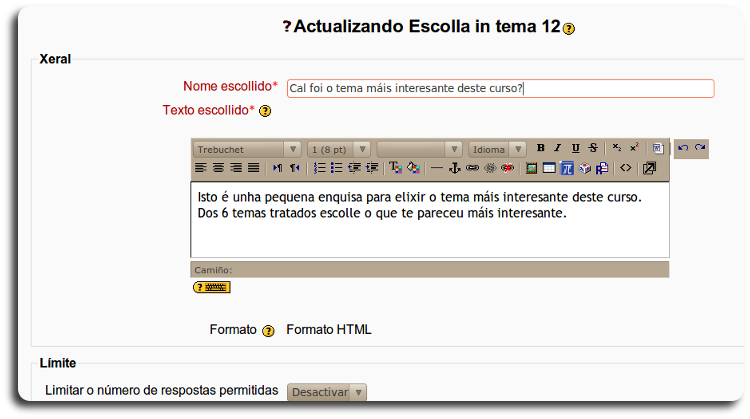Align text to the left
The width and height of the screenshot is (750, 419).
pos(201,168)
